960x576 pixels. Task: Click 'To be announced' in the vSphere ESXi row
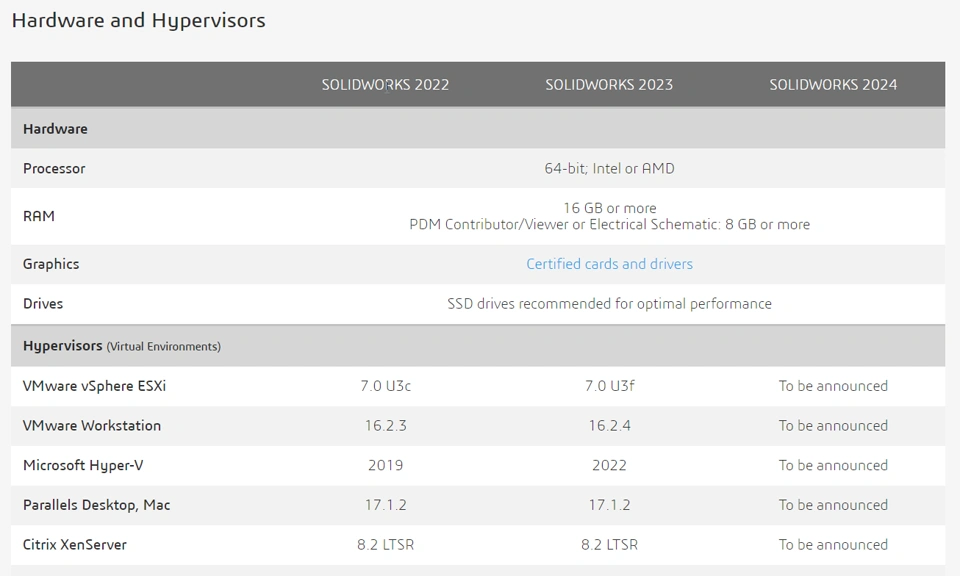click(833, 386)
